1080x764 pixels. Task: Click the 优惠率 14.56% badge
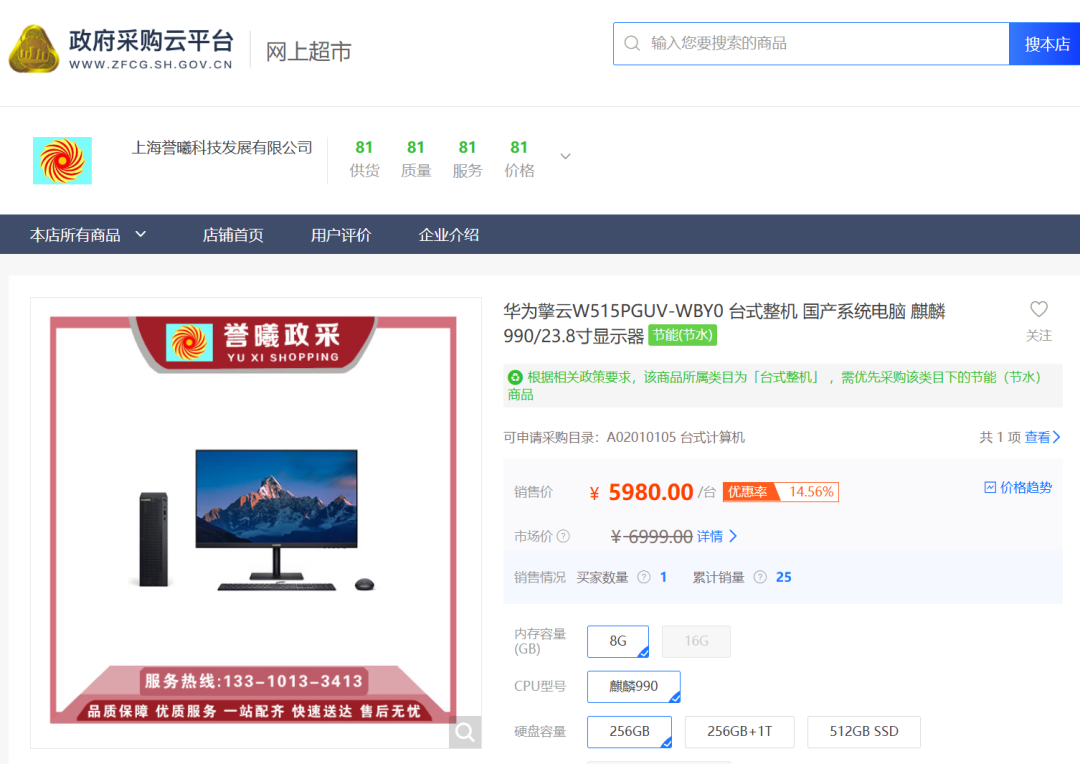[780, 492]
